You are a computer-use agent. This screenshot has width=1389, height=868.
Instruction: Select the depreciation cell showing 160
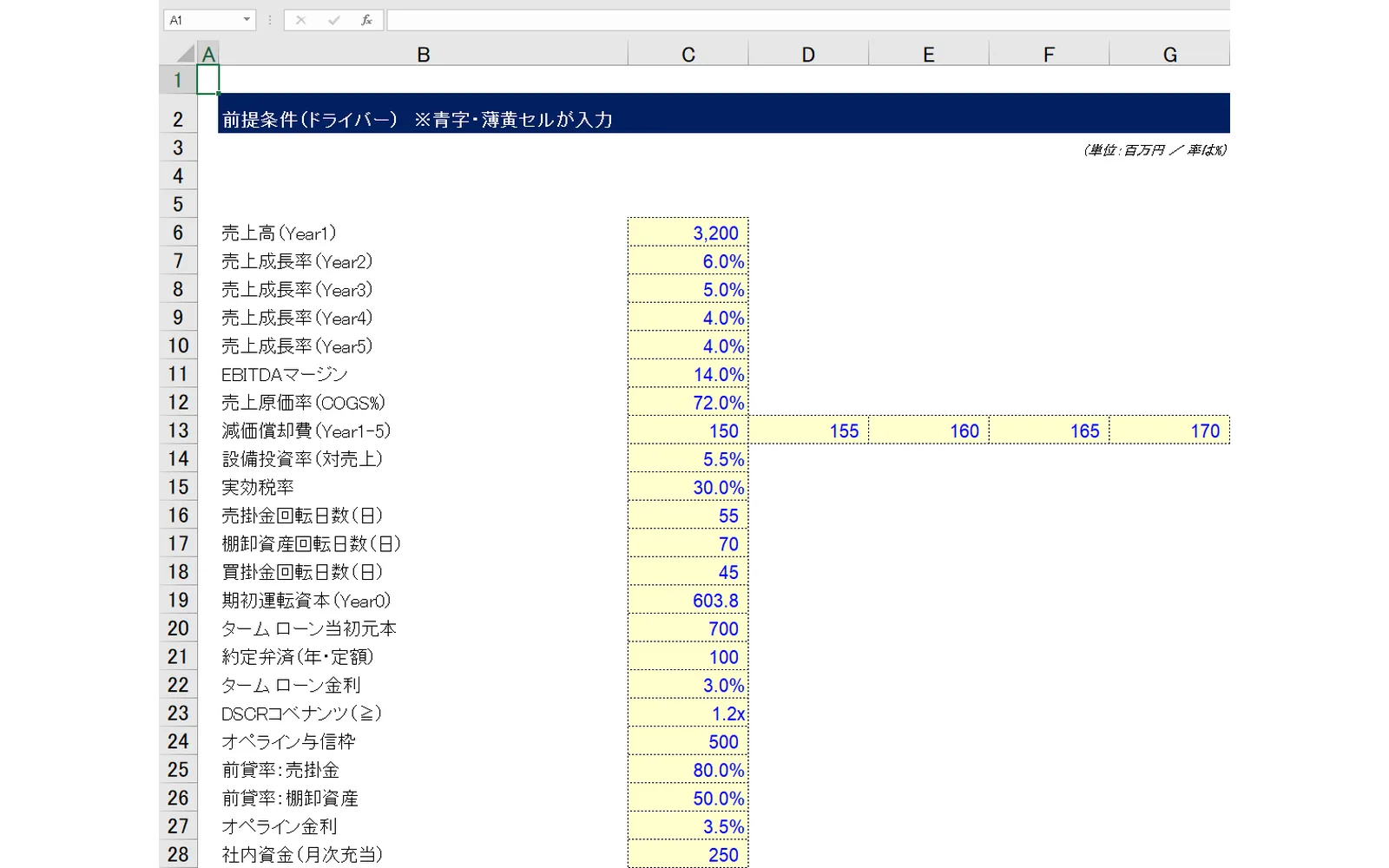click(x=928, y=431)
